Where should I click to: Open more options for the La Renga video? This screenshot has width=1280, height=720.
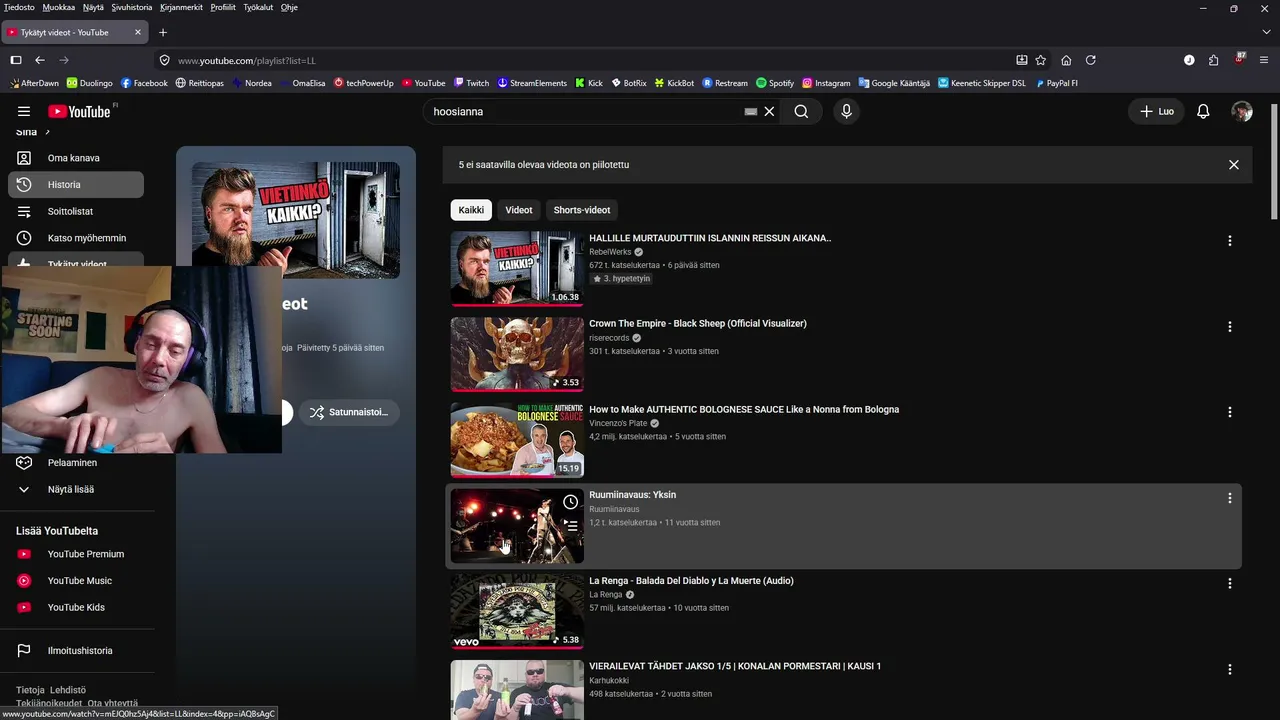point(1229,584)
